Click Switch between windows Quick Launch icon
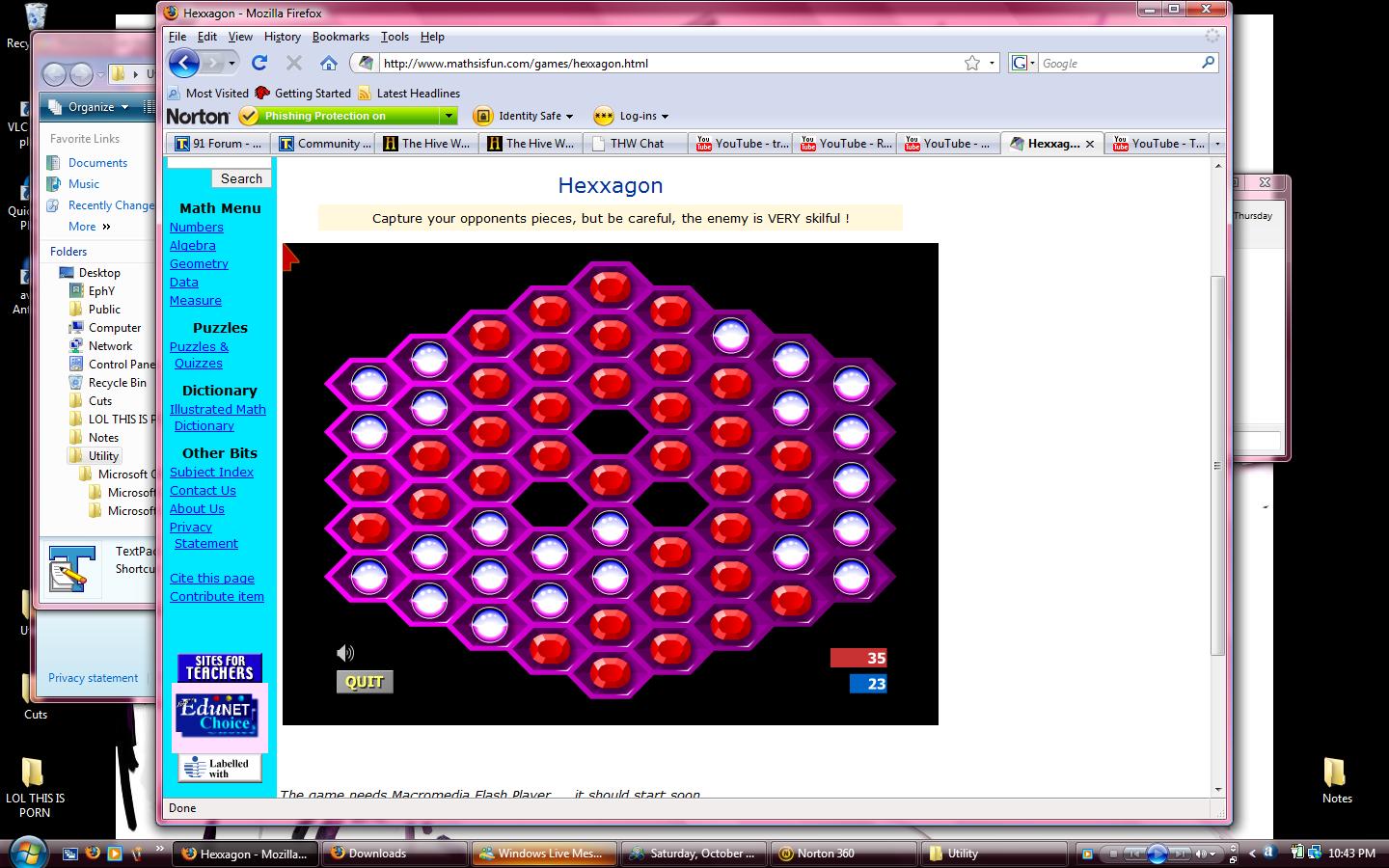This screenshot has height=868, width=1389. 70,853
